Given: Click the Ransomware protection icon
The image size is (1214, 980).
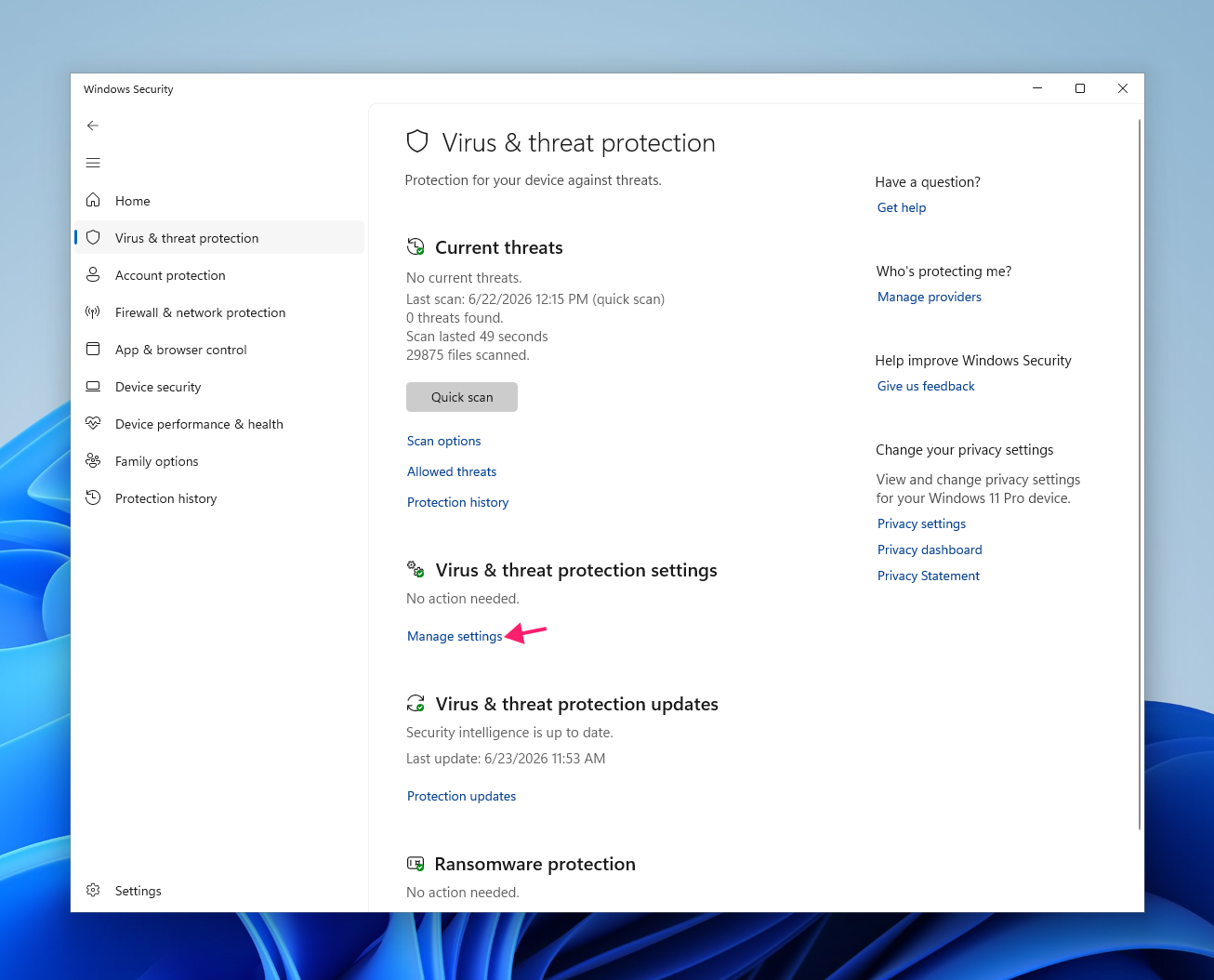Looking at the screenshot, I should click(x=416, y=864).
